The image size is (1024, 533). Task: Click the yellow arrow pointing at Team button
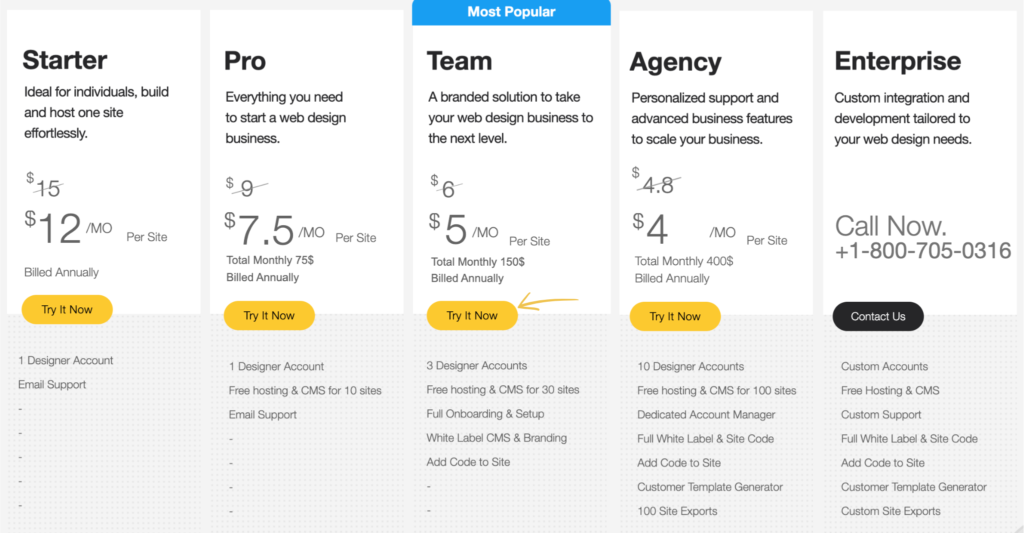coord(547,302)
